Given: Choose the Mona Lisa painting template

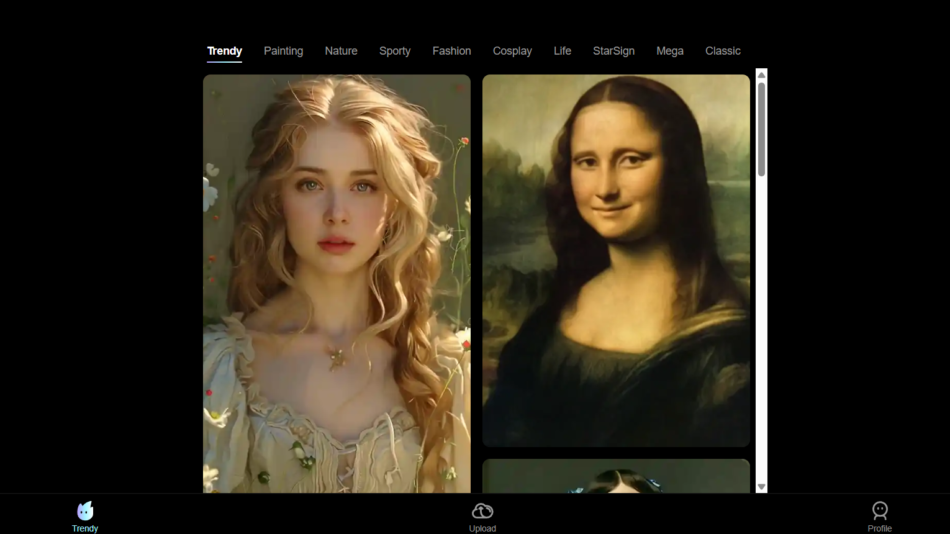Looking at the screenshot, I should (616, 260).
